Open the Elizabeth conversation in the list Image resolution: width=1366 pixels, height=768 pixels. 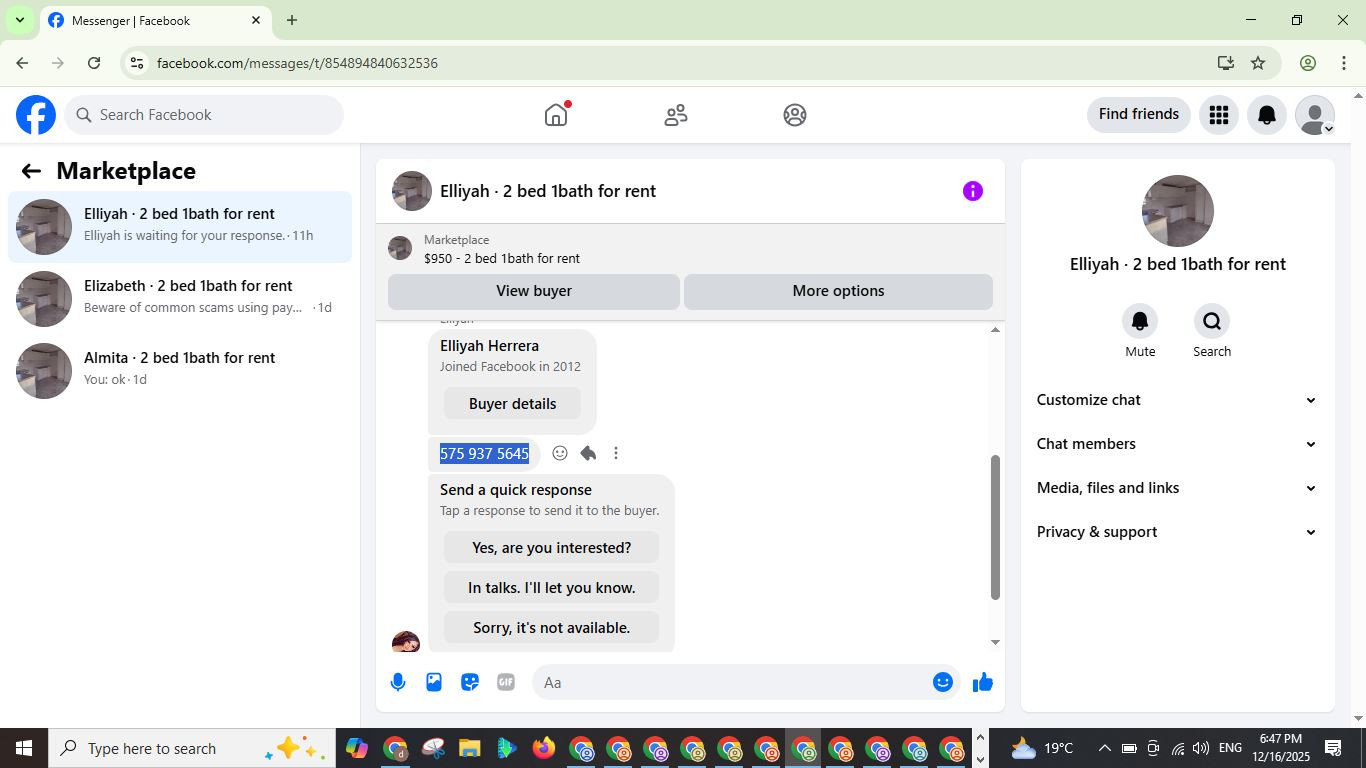pyautogui.click(x=180, y=299)
